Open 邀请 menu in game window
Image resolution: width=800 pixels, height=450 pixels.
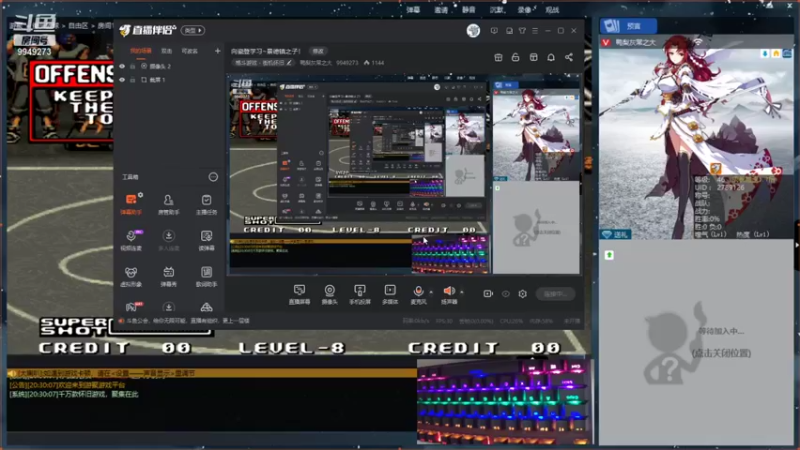coord(441,10)
